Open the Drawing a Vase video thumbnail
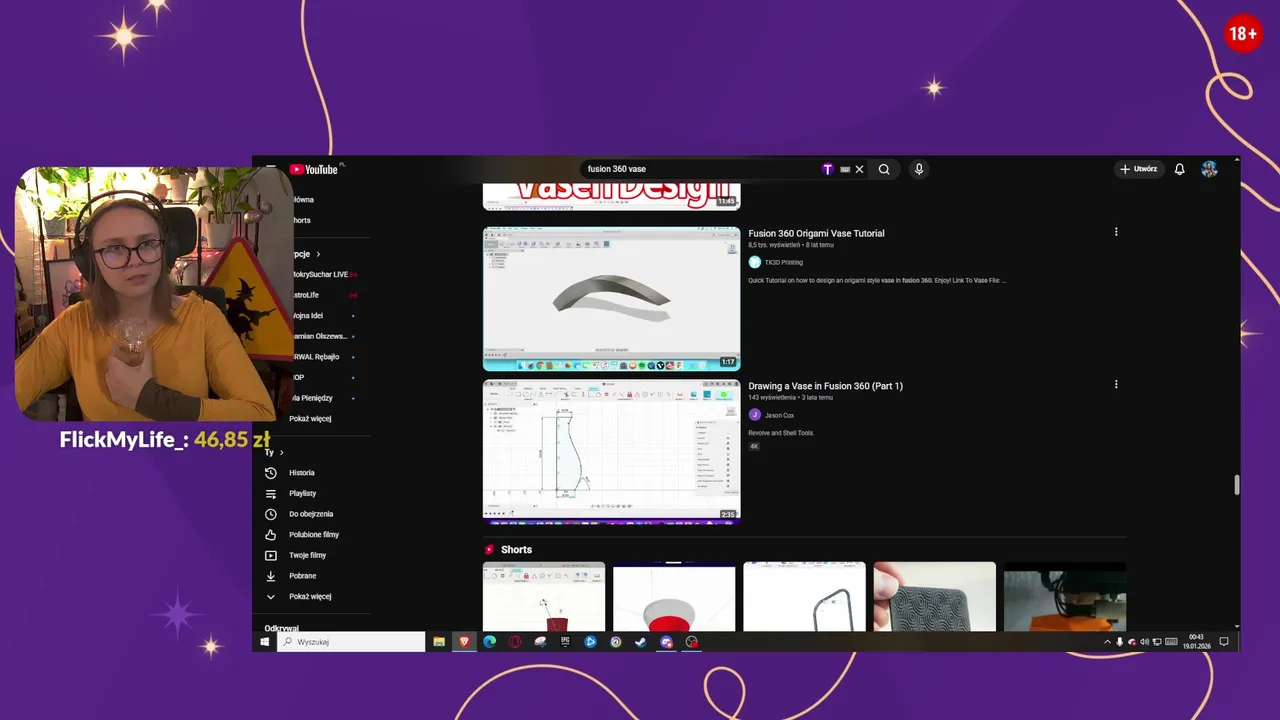1280x720 pixels. (x=611, y=451)
